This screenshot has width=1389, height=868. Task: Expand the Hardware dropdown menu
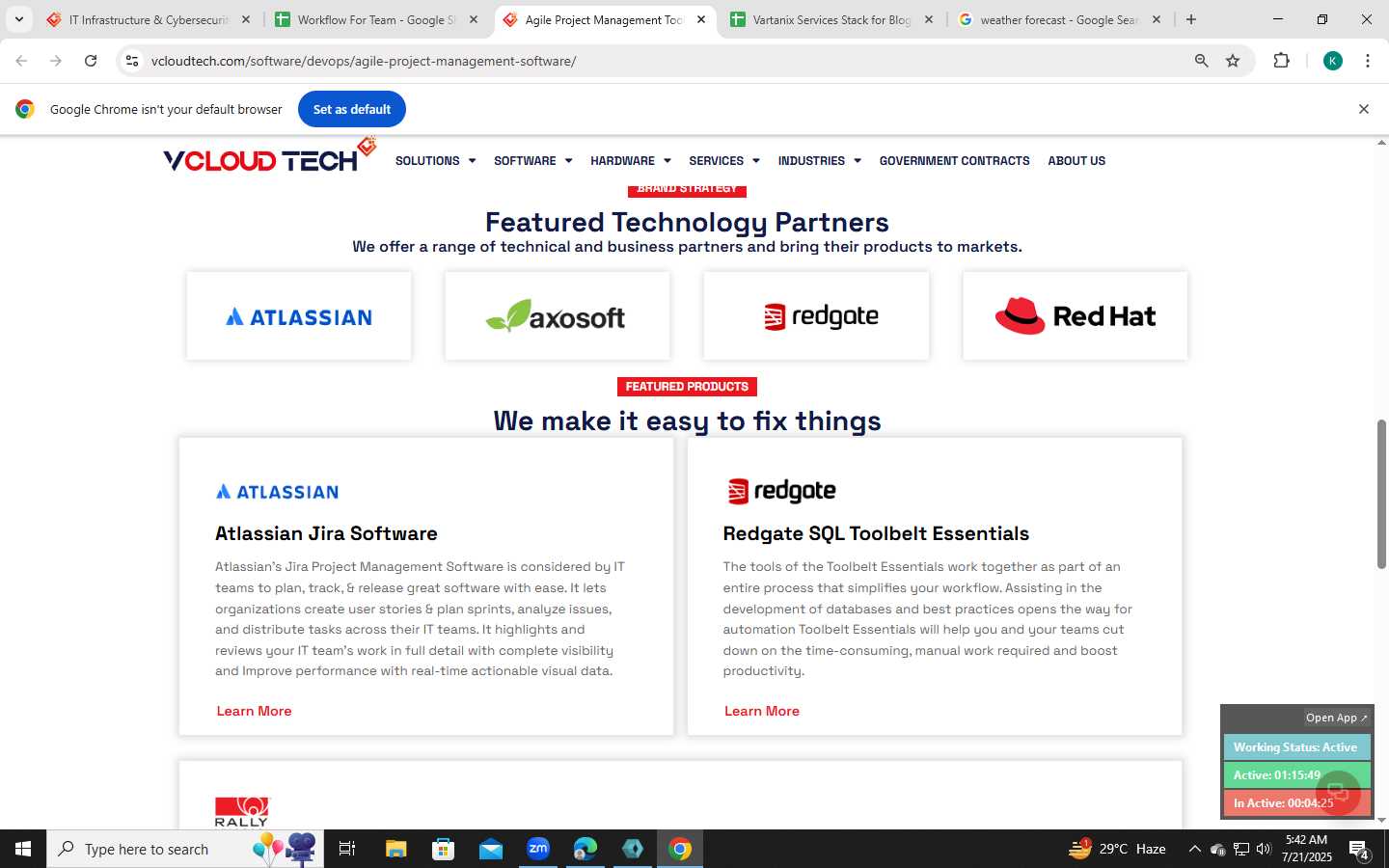point(631,161)
